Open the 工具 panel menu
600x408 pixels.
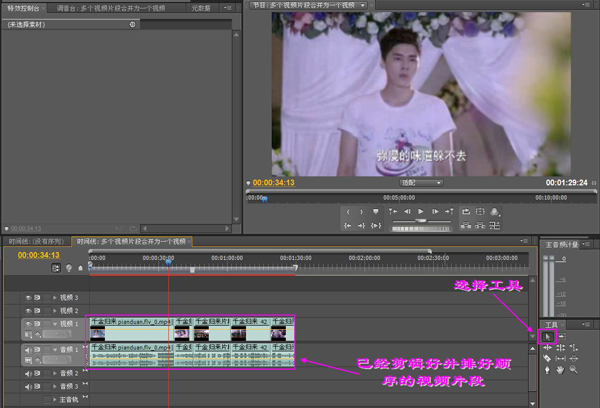coord(587,325)
